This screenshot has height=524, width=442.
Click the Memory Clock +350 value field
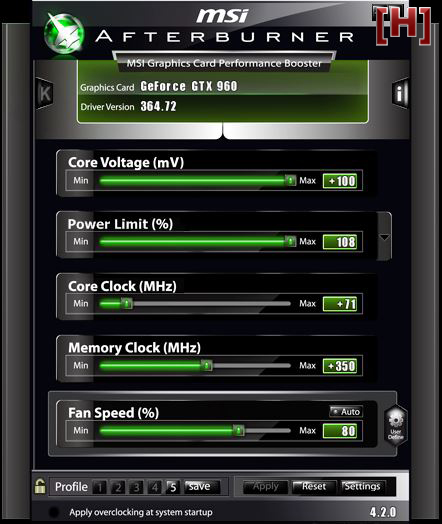click(340, 366)
